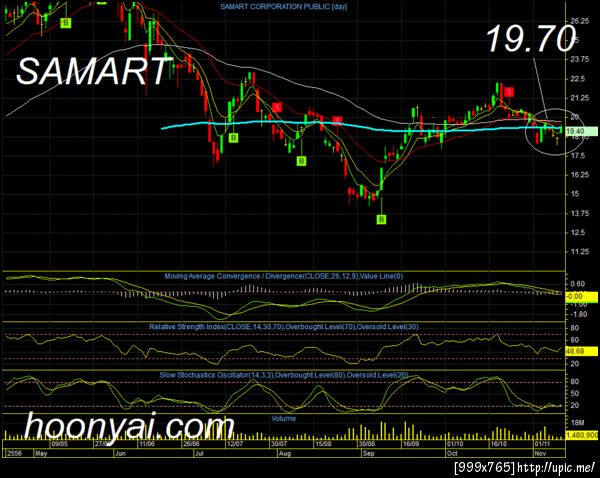The width and height of the screenshot is (600, 478).
Task: Click the Volume panel title
Action: click(x=284, y=418)
